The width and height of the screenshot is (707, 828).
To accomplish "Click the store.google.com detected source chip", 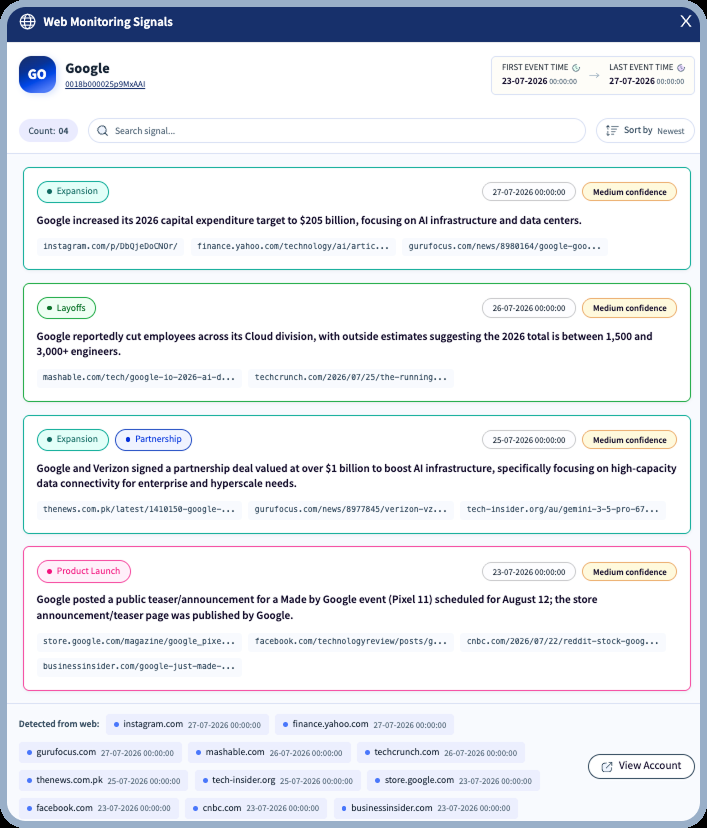I will tap(454, 780).
